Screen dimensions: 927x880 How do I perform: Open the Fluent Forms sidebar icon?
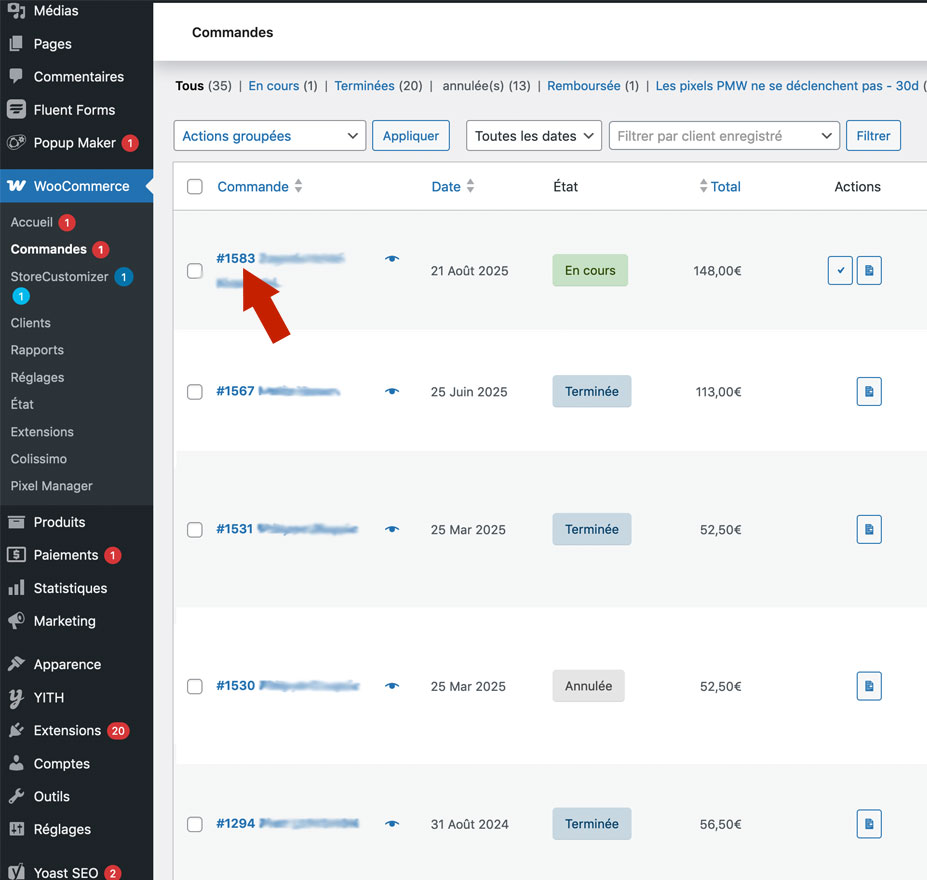click(x=16, y=110)
